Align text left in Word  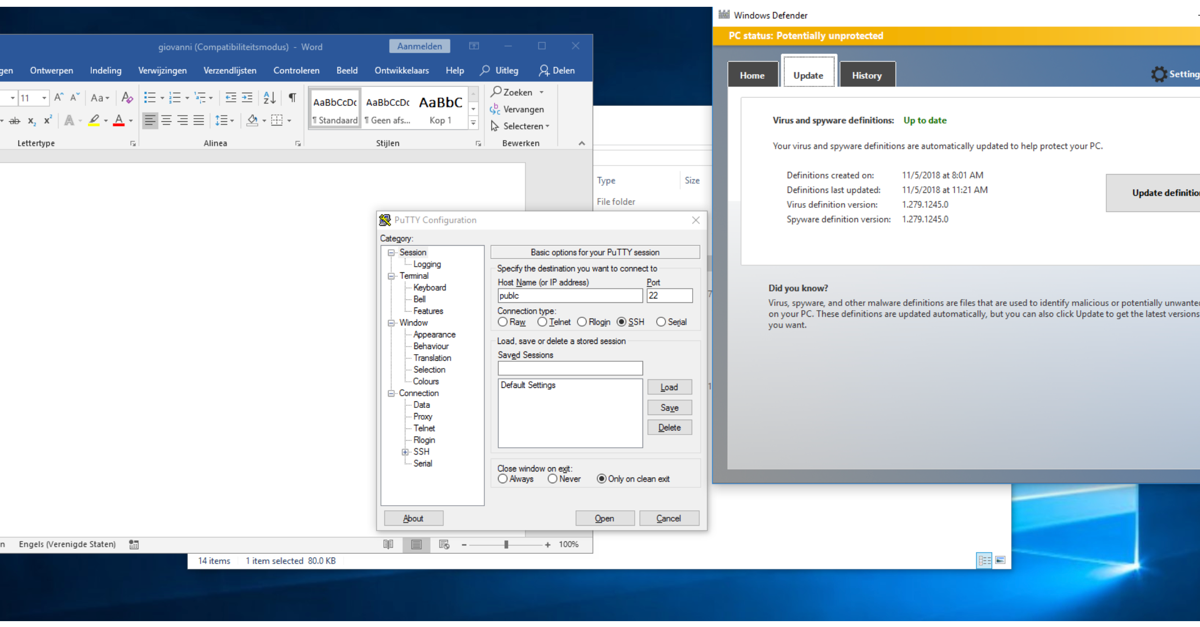[x=150, y=121]
